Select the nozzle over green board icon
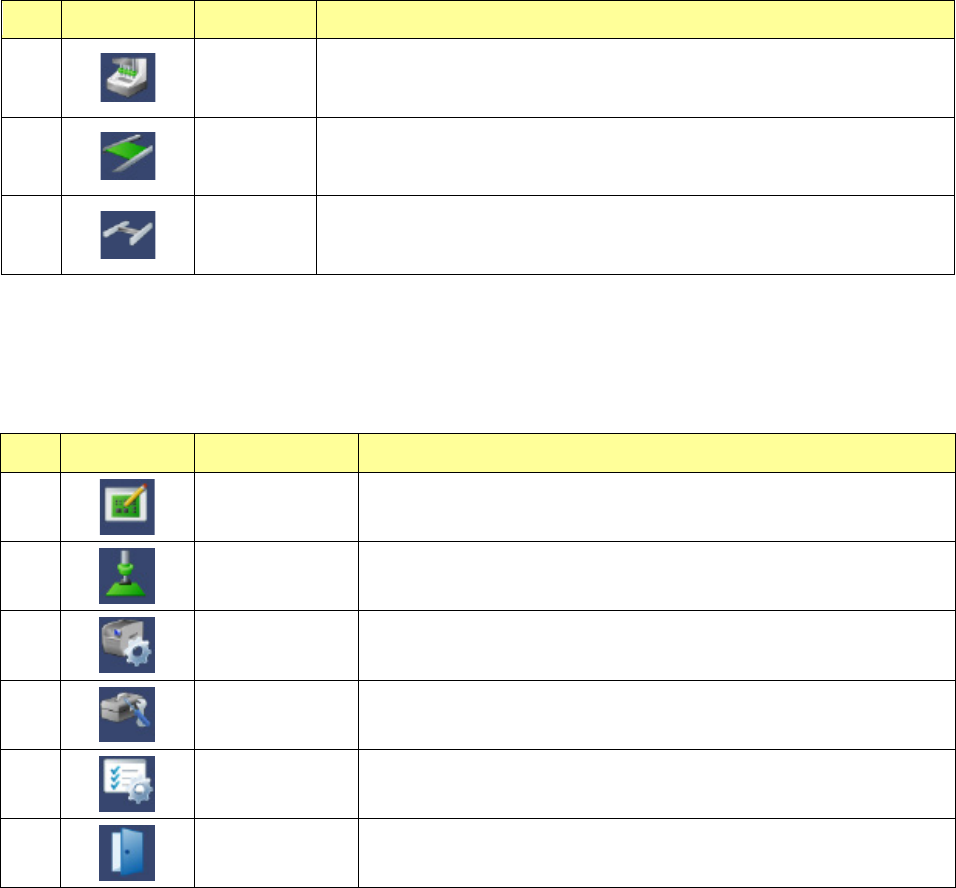The width and height of the screenshot is (956, 888). tap(127, 576)
